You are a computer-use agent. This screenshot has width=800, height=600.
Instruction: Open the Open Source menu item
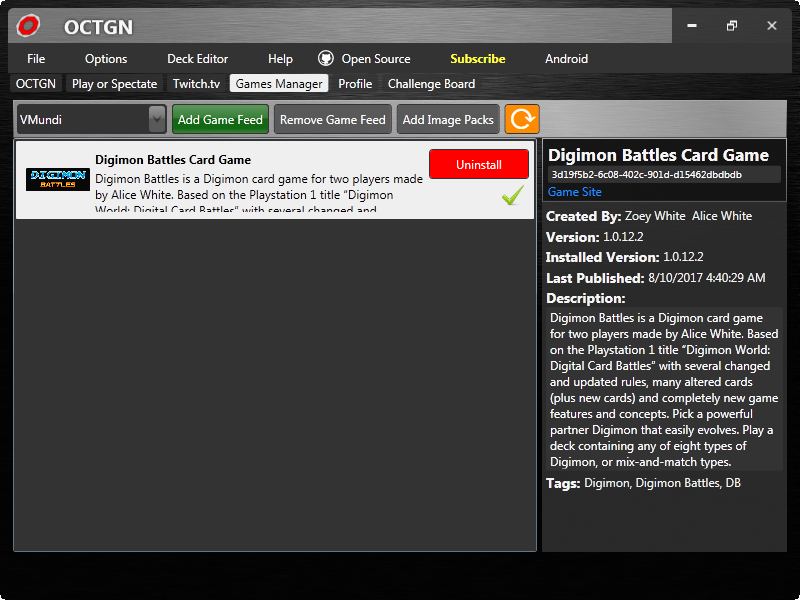376,59
